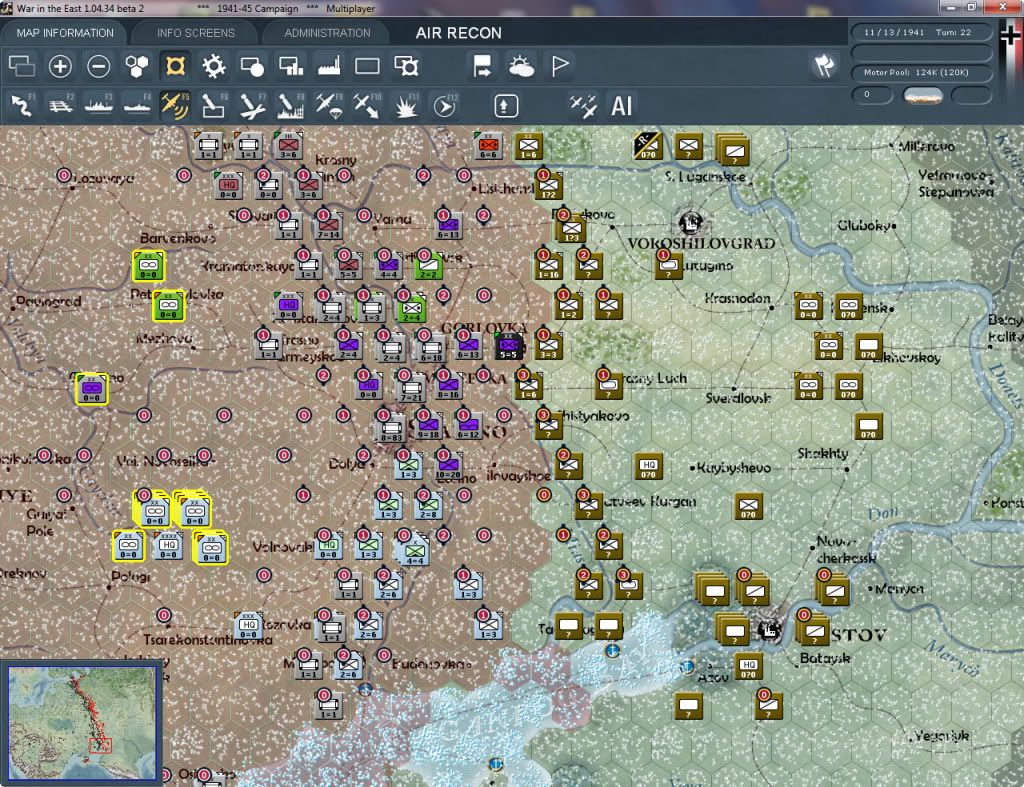Viewport: 1024px width, 787px height.
Task: Toggle the counter with bar chart icon
Action: pyautogui.click(x=291, y=66)
